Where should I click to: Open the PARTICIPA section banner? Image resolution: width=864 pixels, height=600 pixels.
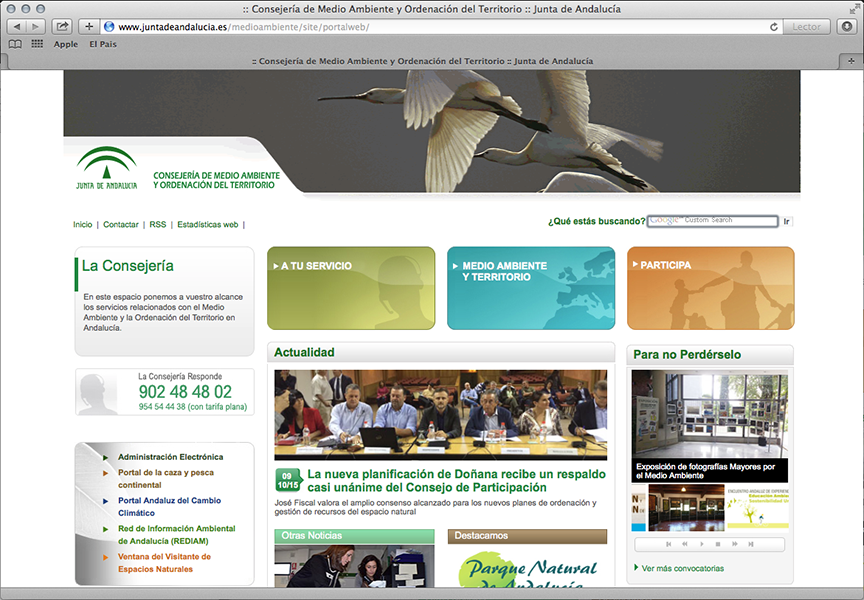710,288
